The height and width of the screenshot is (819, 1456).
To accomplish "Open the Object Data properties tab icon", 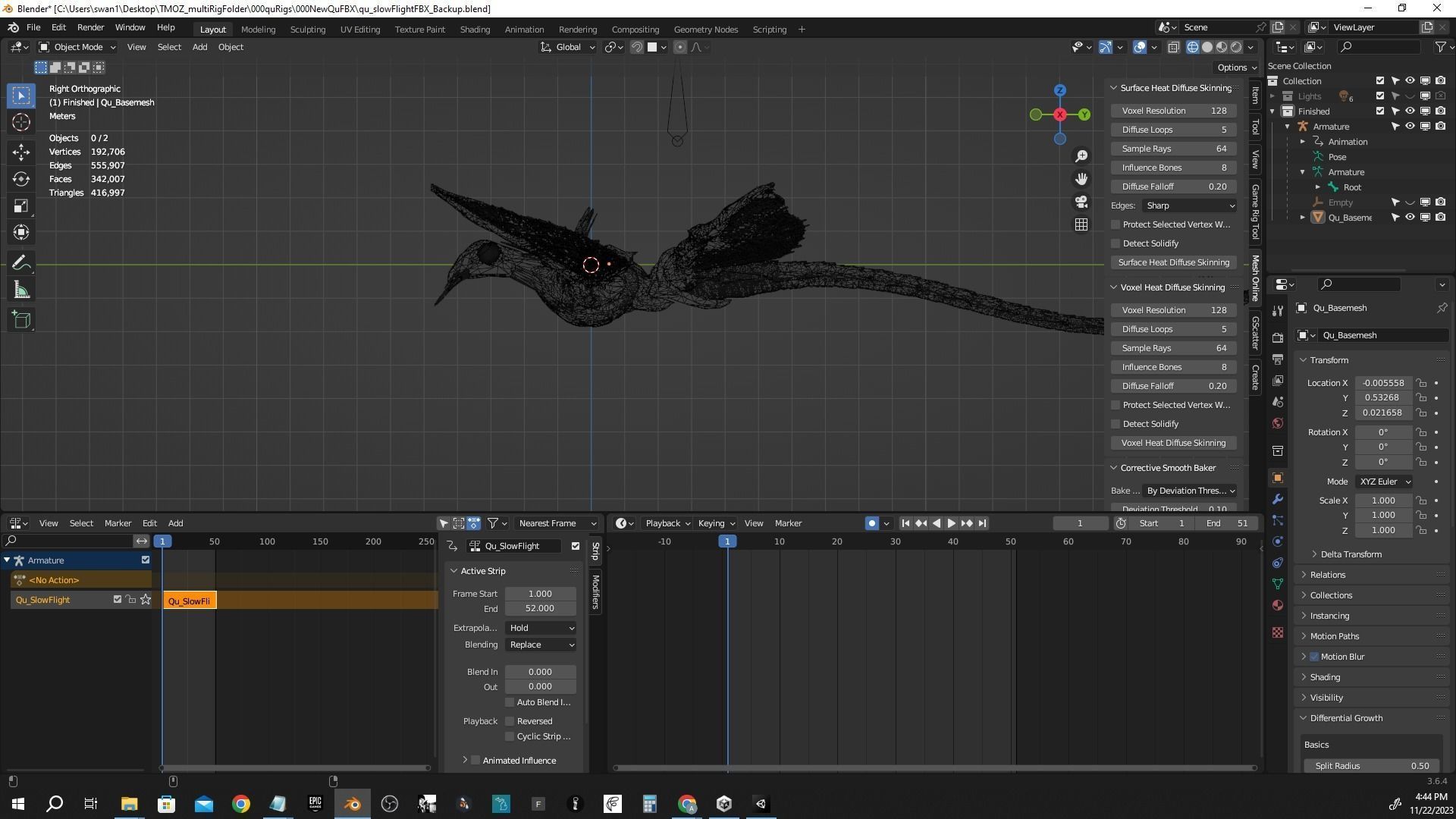I will pos(1278,584).
